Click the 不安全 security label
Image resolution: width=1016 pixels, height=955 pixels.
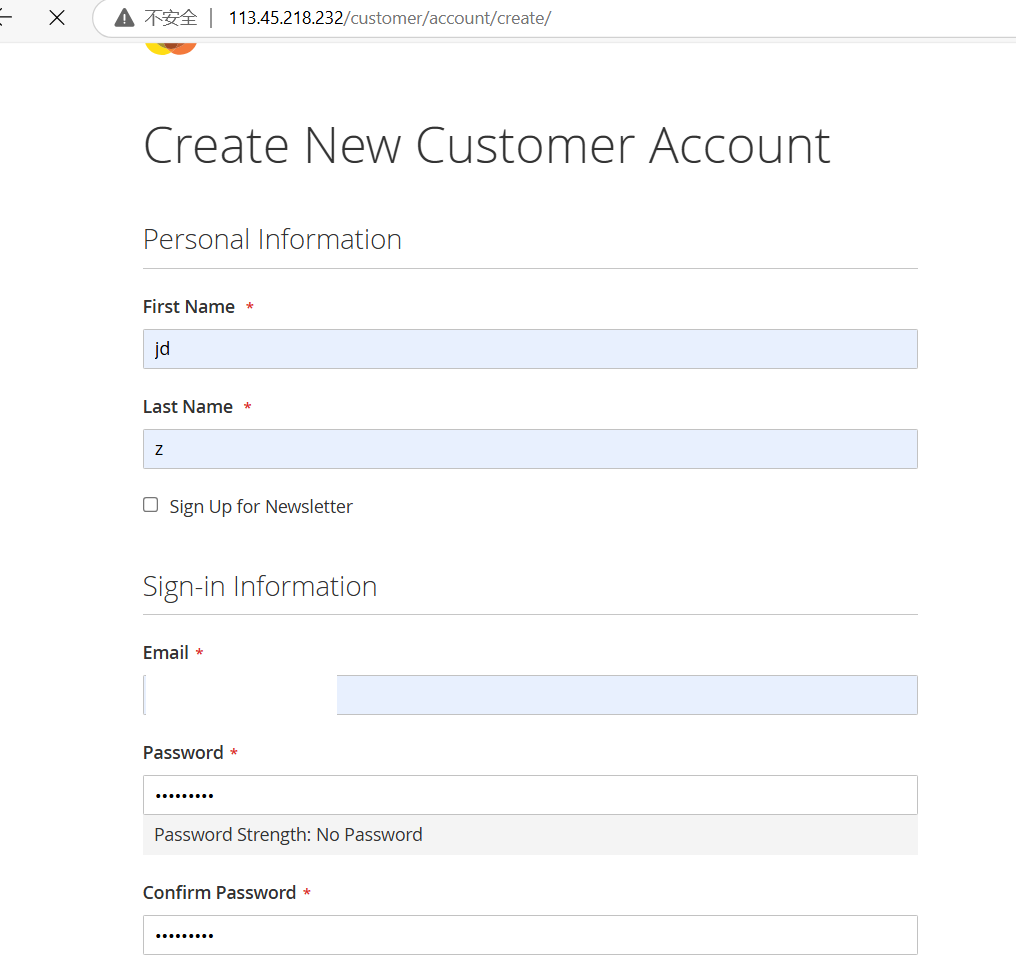click(170, 18)
